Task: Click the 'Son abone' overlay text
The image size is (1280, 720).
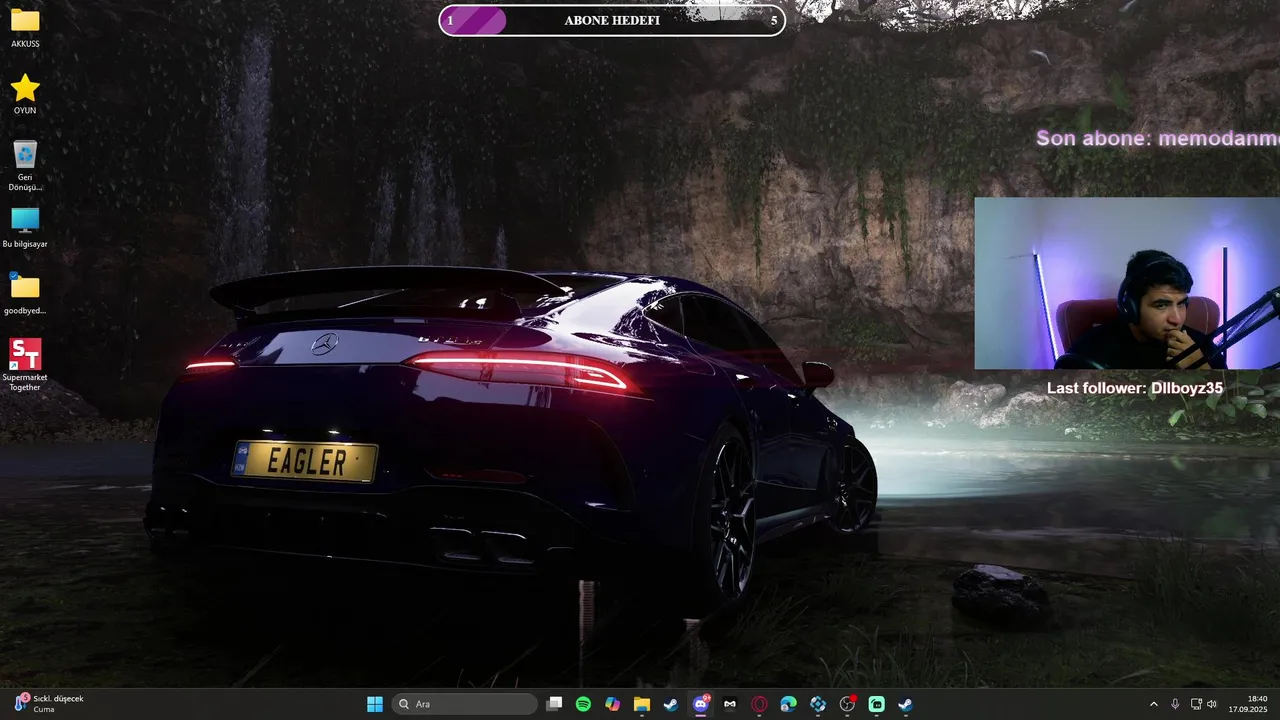Action: (x=1158, y=138)
